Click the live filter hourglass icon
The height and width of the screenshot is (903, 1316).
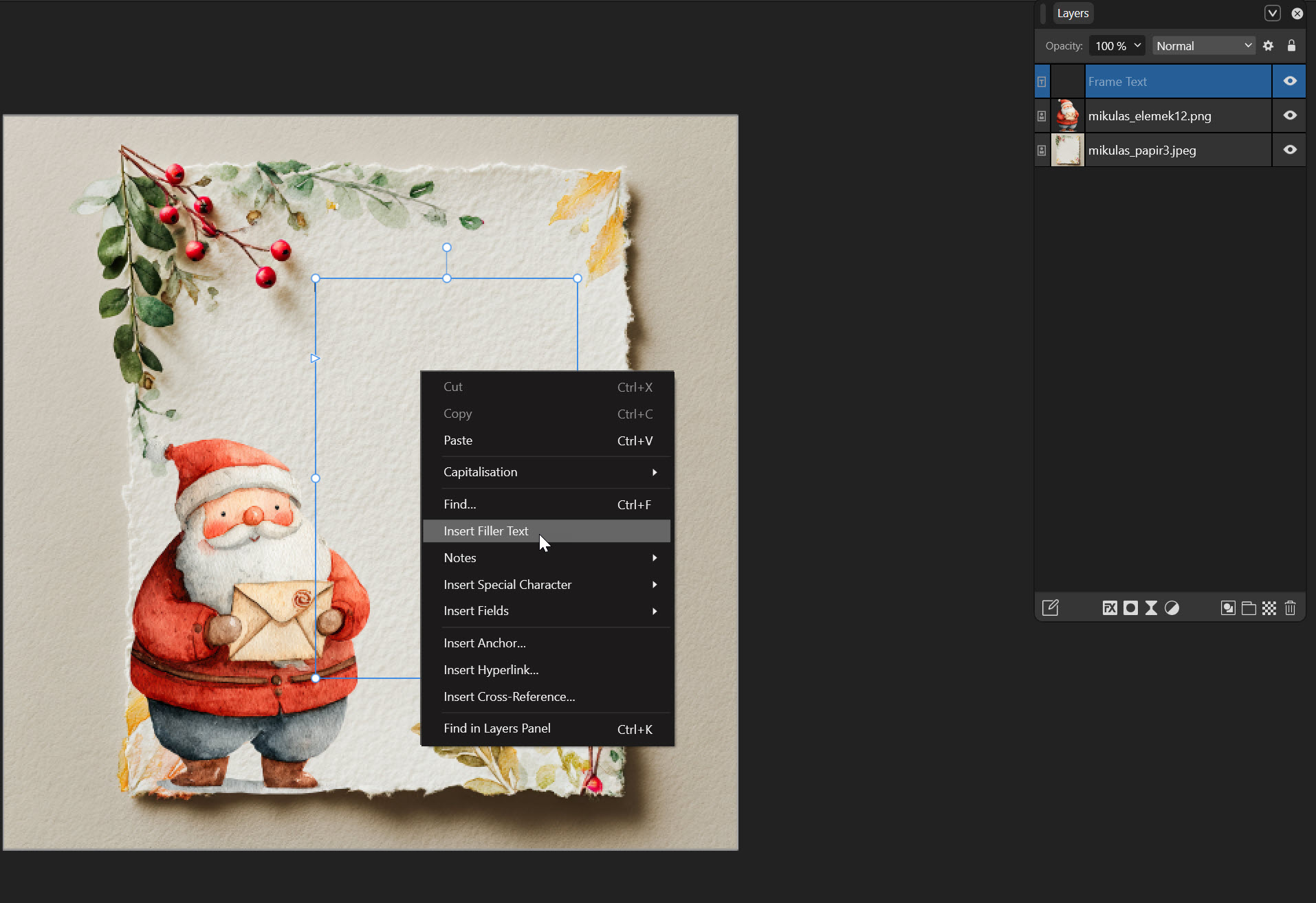click(x=1151, y=608)
